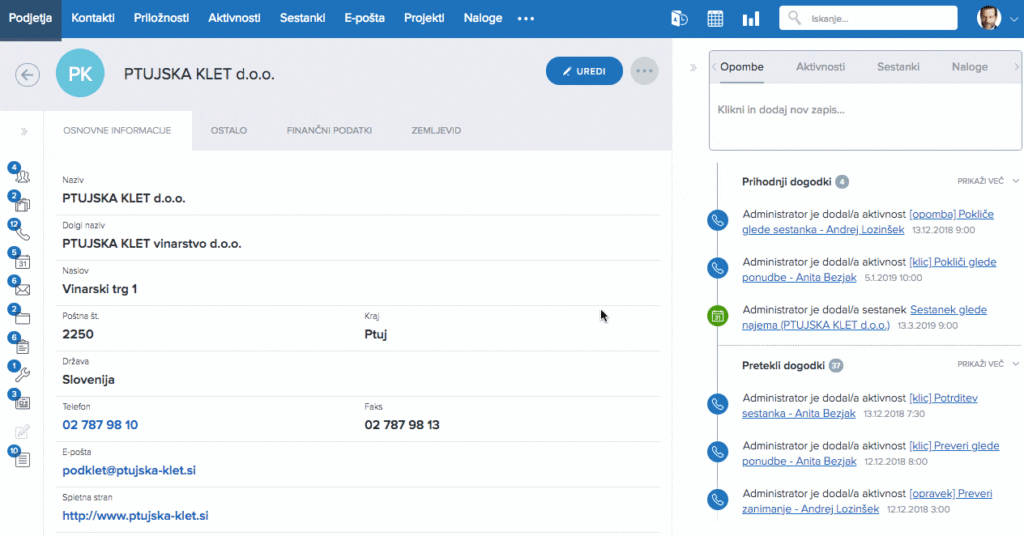This screenshot has width=1024, height=536.
Task: Switch to the Finančni podatki tab
Action: pyautogui.click(x=329, y=130)
